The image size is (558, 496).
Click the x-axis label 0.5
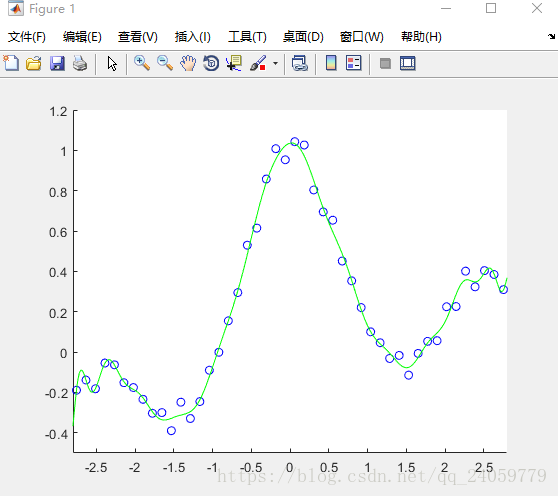[329, 468]
